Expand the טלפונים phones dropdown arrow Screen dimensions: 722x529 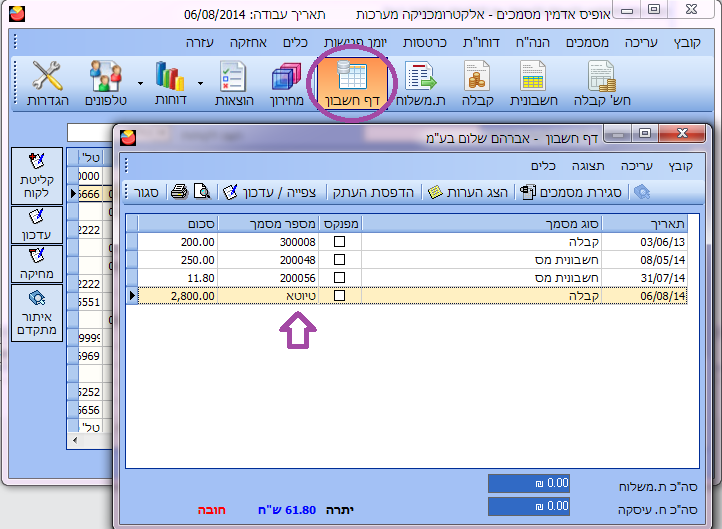[139, 85]
